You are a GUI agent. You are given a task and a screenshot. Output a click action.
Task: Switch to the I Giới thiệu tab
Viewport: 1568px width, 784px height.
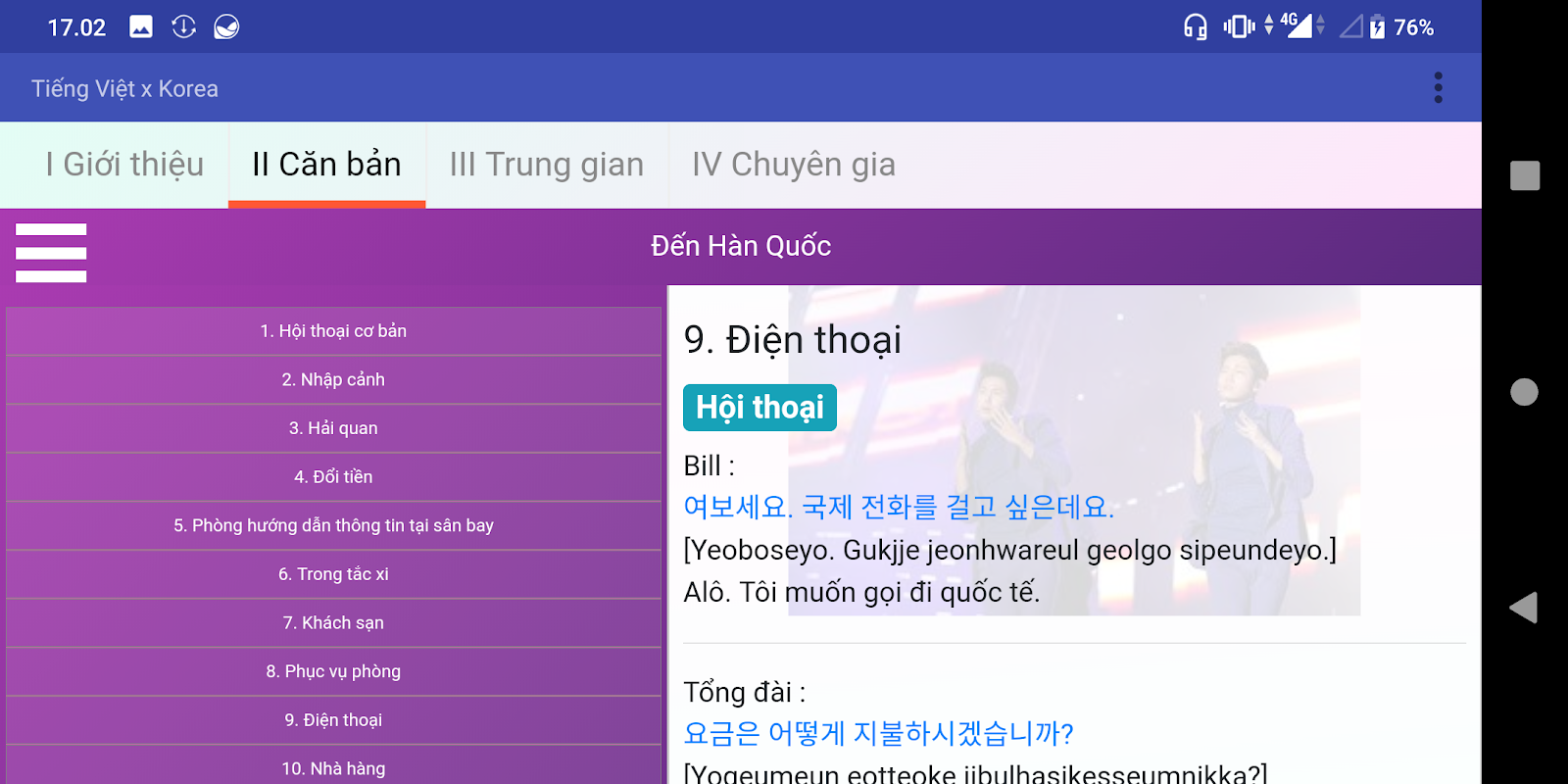(x=124, y=165)
